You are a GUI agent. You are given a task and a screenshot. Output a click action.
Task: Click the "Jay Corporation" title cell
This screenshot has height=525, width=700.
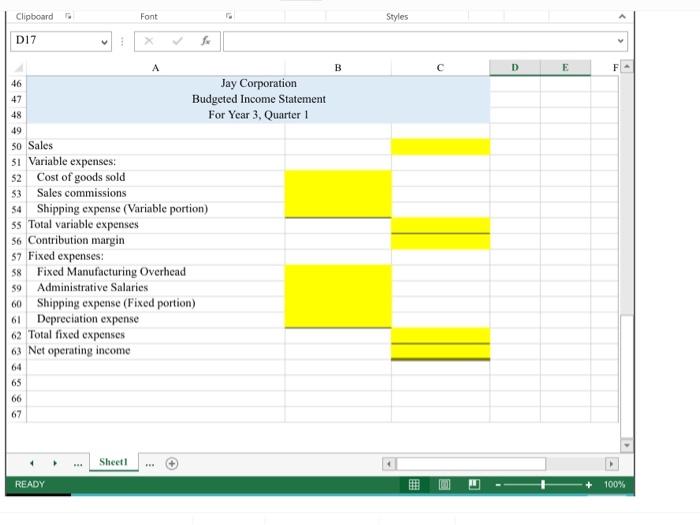pos(258,83)
